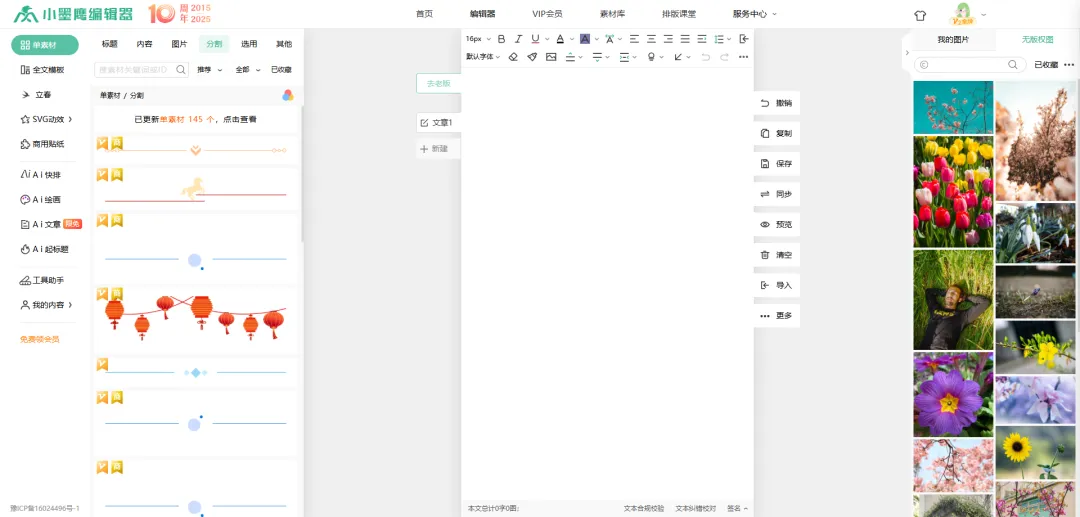Screen dimensions: 1080x517
Task: Click the 预览 eye preview button
Action: [777, 224]
